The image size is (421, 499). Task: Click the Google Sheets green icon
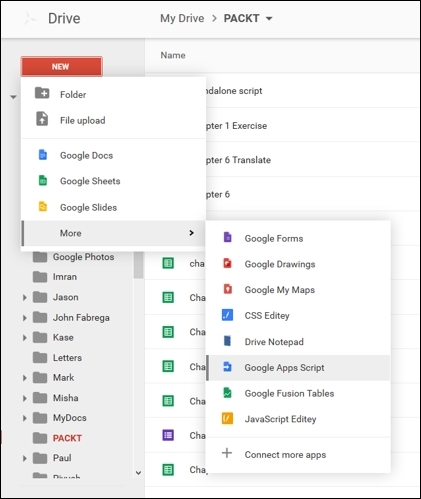tap(43, 181)
